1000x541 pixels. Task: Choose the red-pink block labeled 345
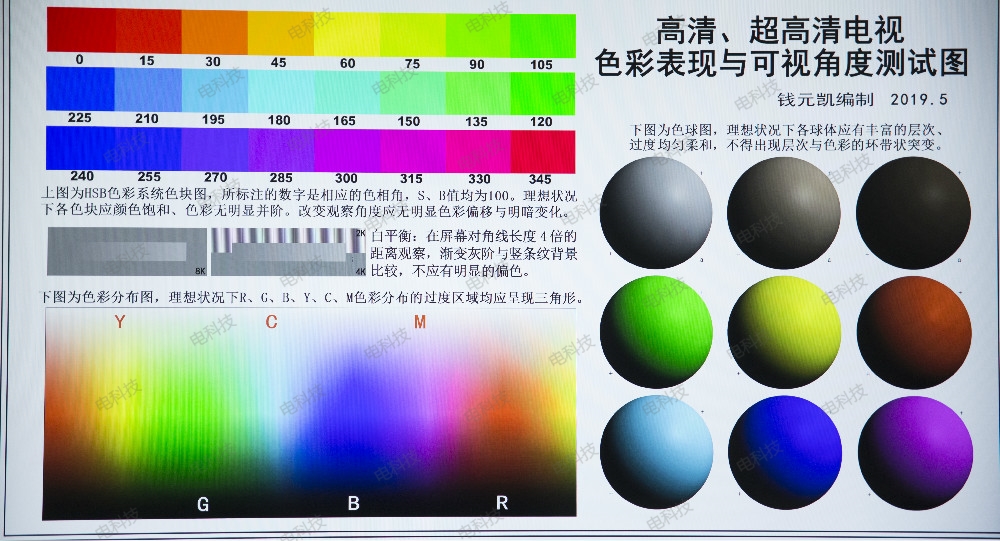click(x=543, y=150)
